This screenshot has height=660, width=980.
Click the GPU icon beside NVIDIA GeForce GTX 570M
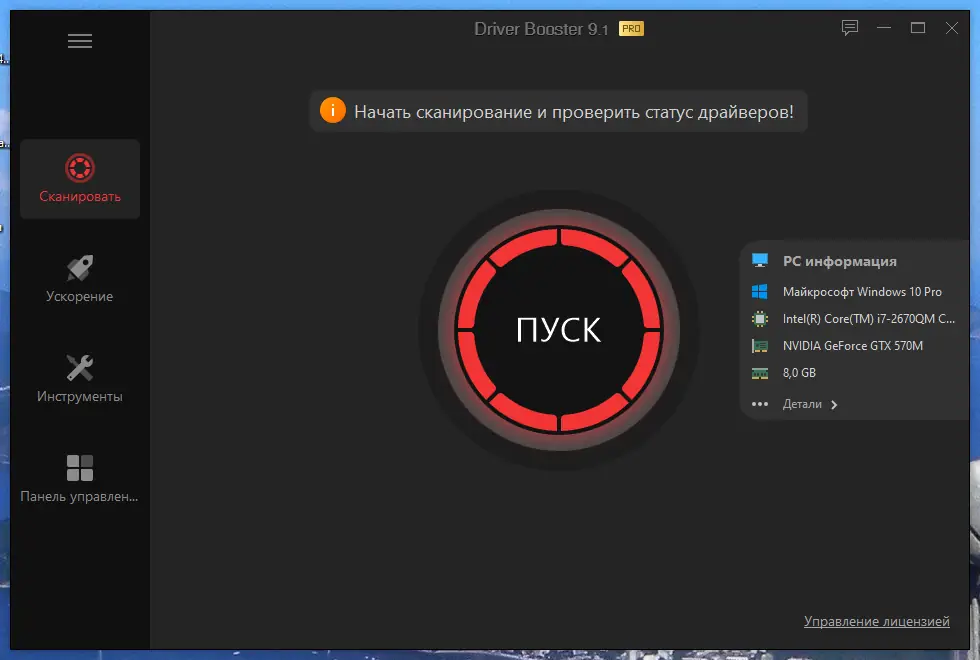pos(759,345)
